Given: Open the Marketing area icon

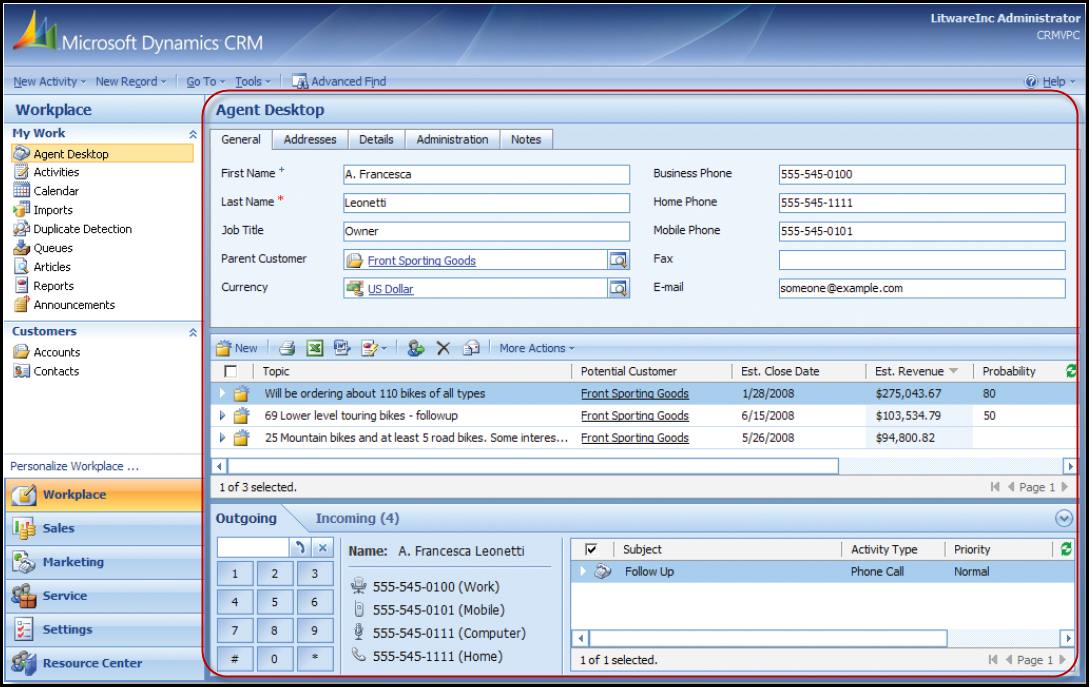Looking at the screenshot, I should pos(24,562).
